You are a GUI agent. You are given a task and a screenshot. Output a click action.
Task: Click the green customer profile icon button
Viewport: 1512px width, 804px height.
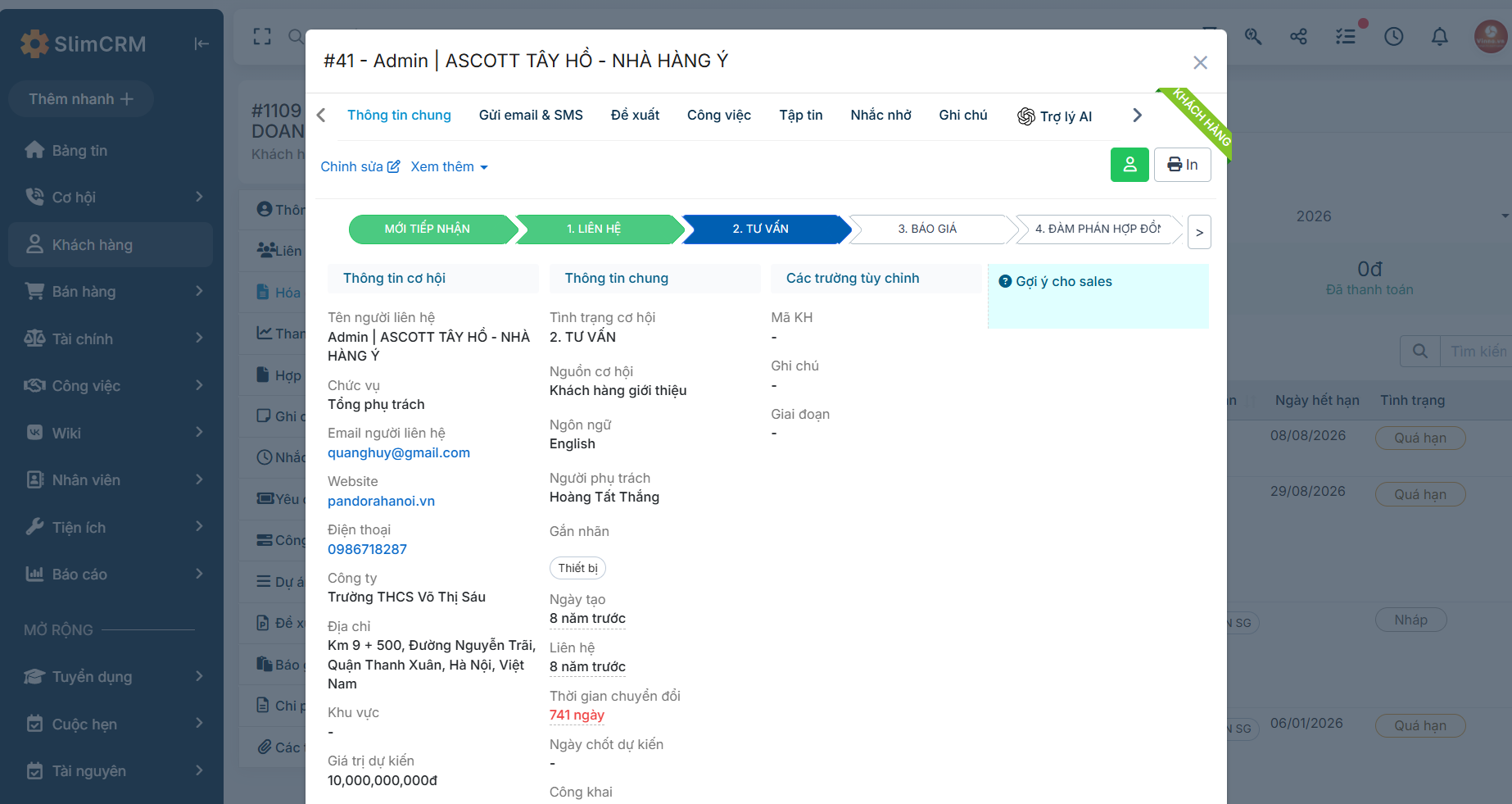click(x=1129, y=165)
